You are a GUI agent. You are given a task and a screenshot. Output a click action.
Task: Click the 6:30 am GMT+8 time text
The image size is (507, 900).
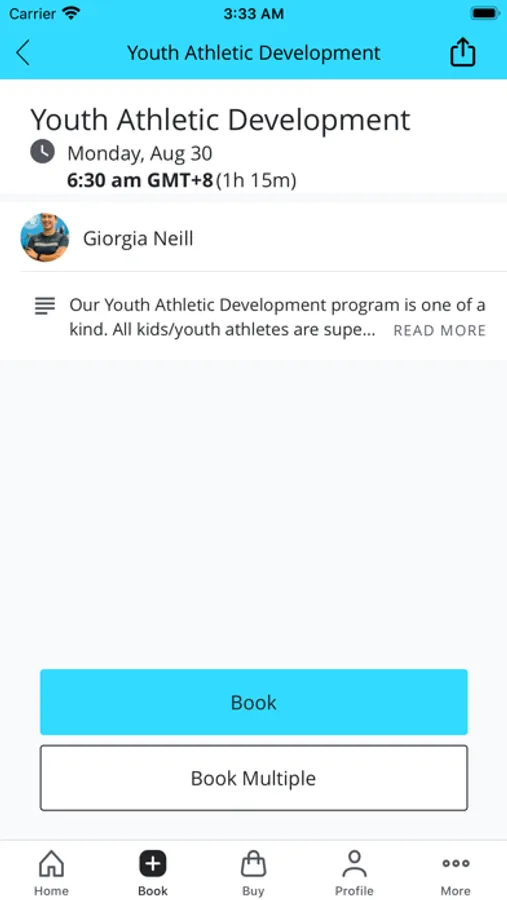[x=140, y=181]
